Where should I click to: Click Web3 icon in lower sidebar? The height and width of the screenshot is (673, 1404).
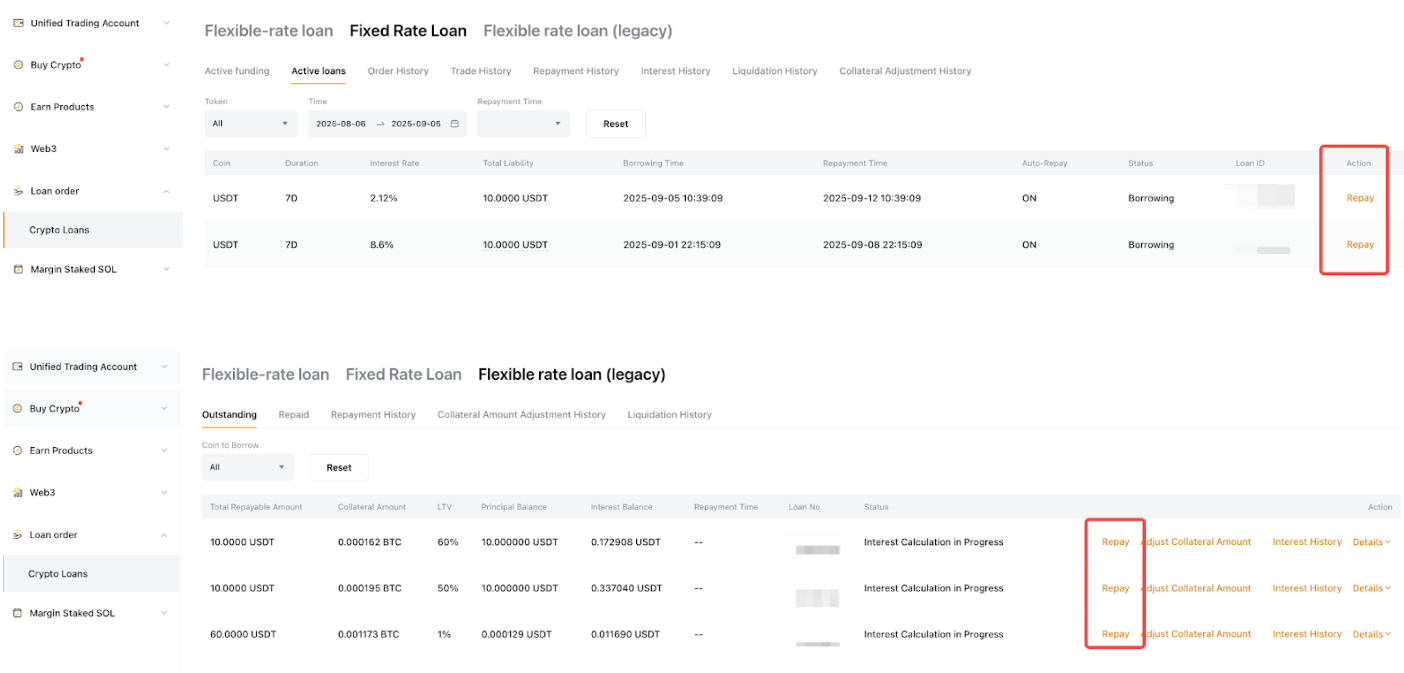17,493
